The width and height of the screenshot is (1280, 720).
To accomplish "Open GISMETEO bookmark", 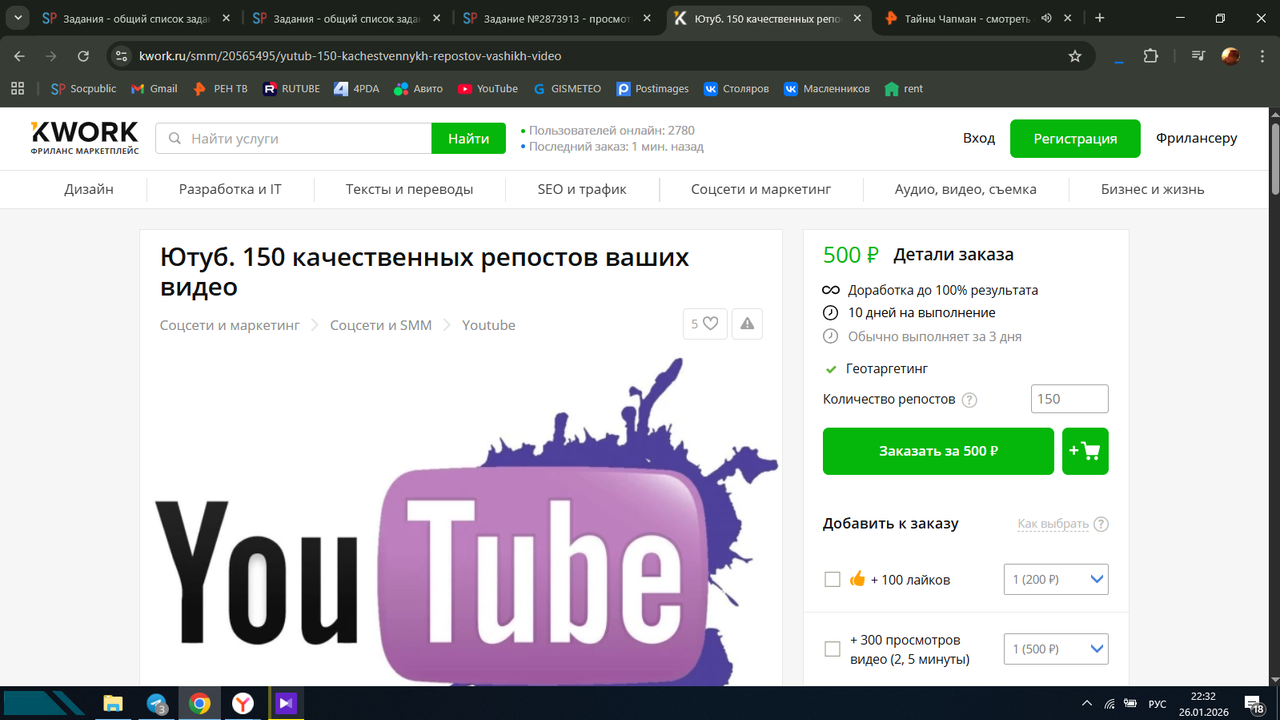I will tap(566, 89).
